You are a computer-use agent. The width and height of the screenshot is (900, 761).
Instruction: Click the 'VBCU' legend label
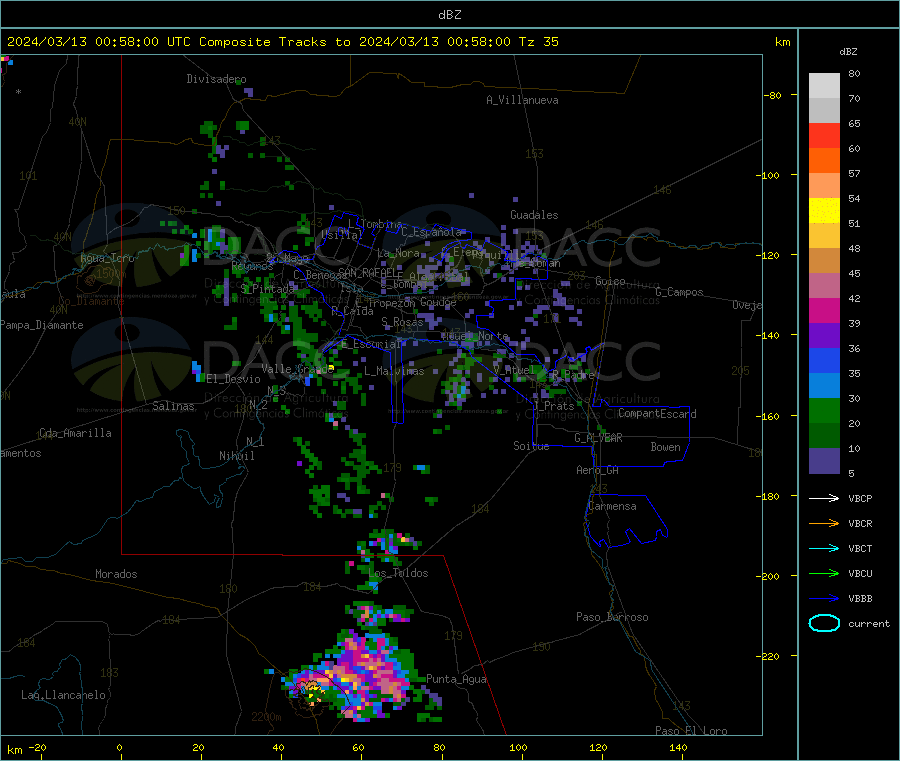click(x=860, y=573)
